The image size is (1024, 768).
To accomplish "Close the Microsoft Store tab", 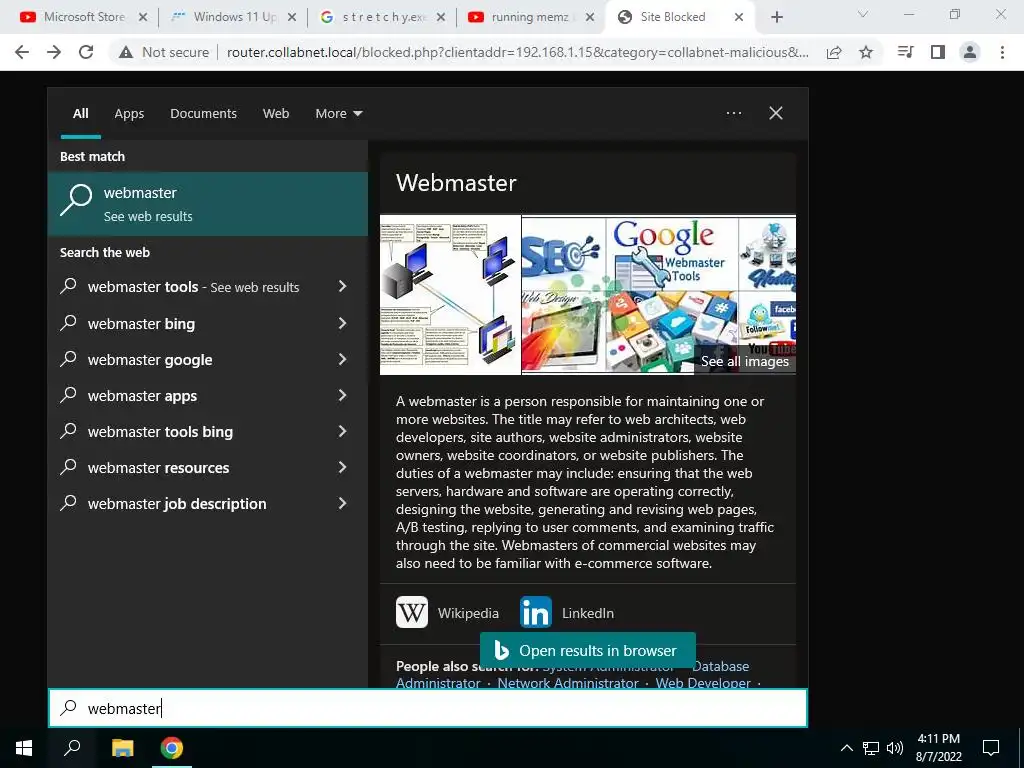I will pos(143,17).
